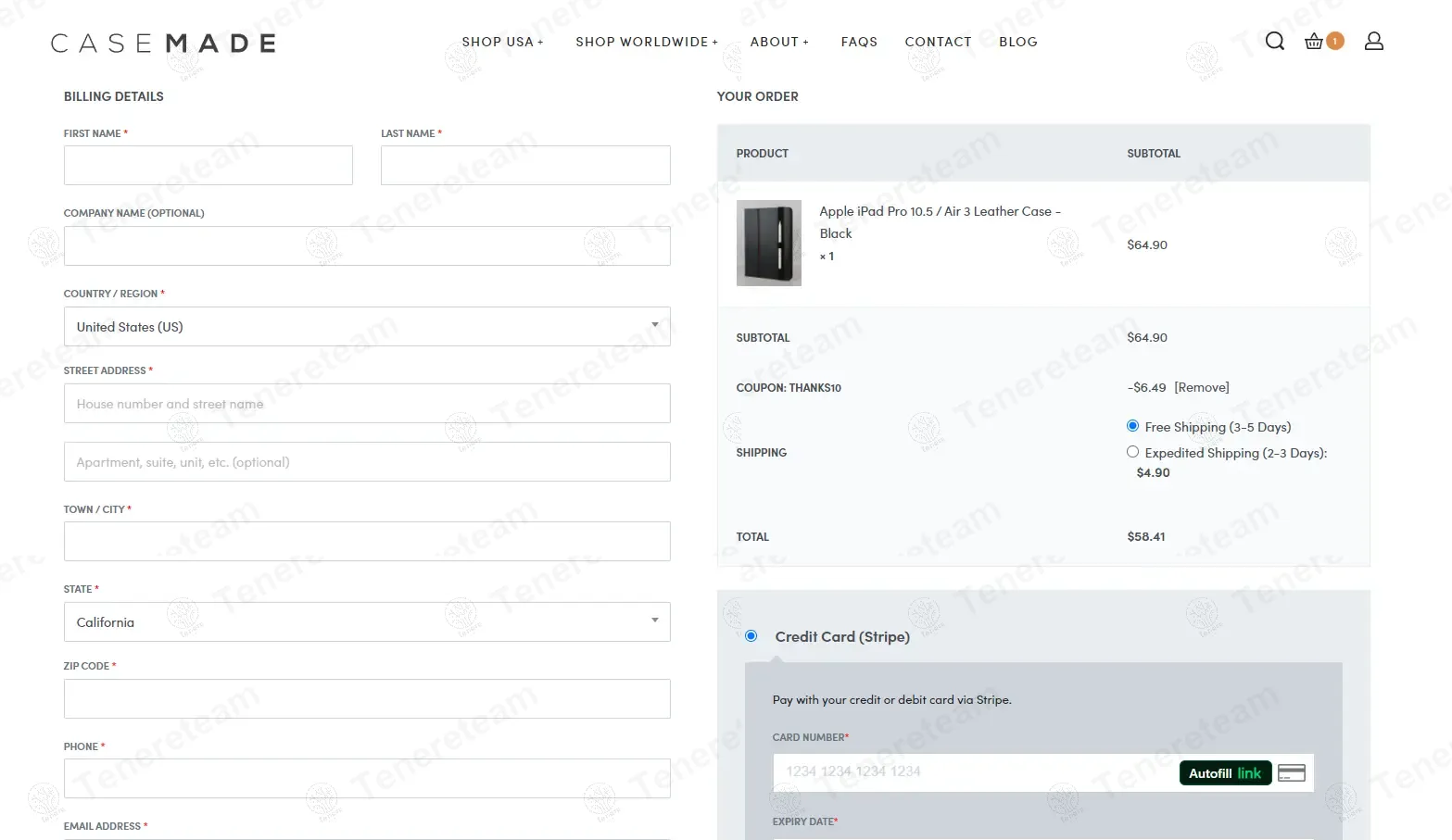Select Free Shipping (3-5 Days) option
The image size is (1452, 840).
tap(1132, 426)
